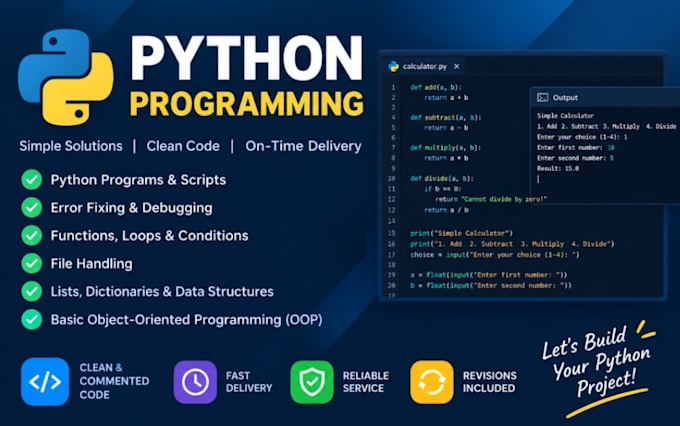Click the choice = input code line
Screen dimensions: 680x426
(495, 255)
